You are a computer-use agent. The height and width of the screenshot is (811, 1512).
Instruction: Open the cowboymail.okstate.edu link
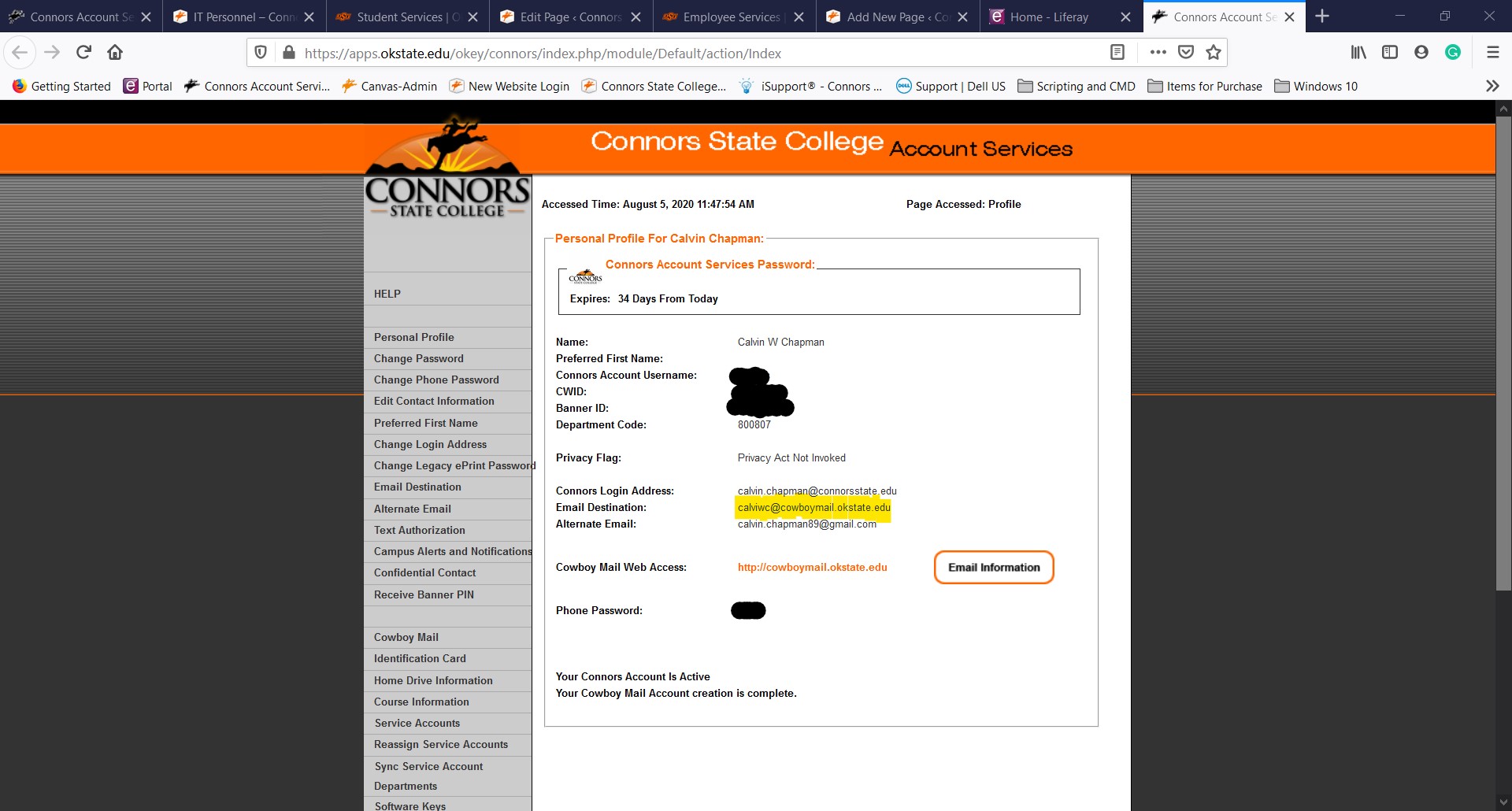tap(812, 567)
